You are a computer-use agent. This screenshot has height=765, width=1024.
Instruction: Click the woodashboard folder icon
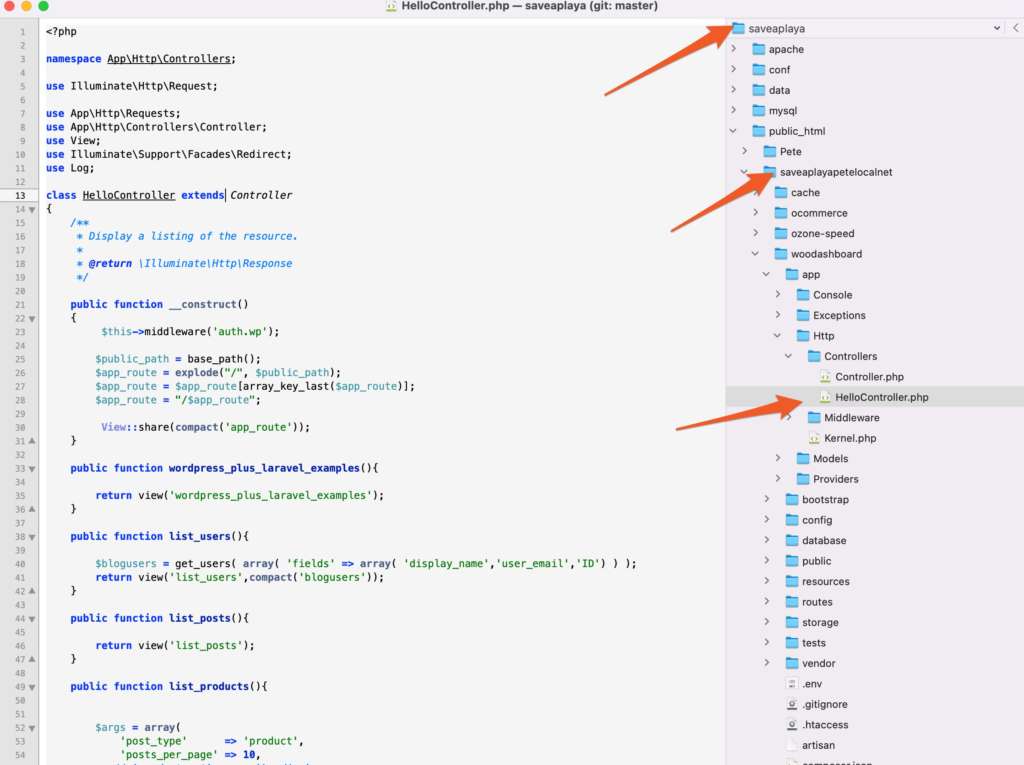click(781, 254)
